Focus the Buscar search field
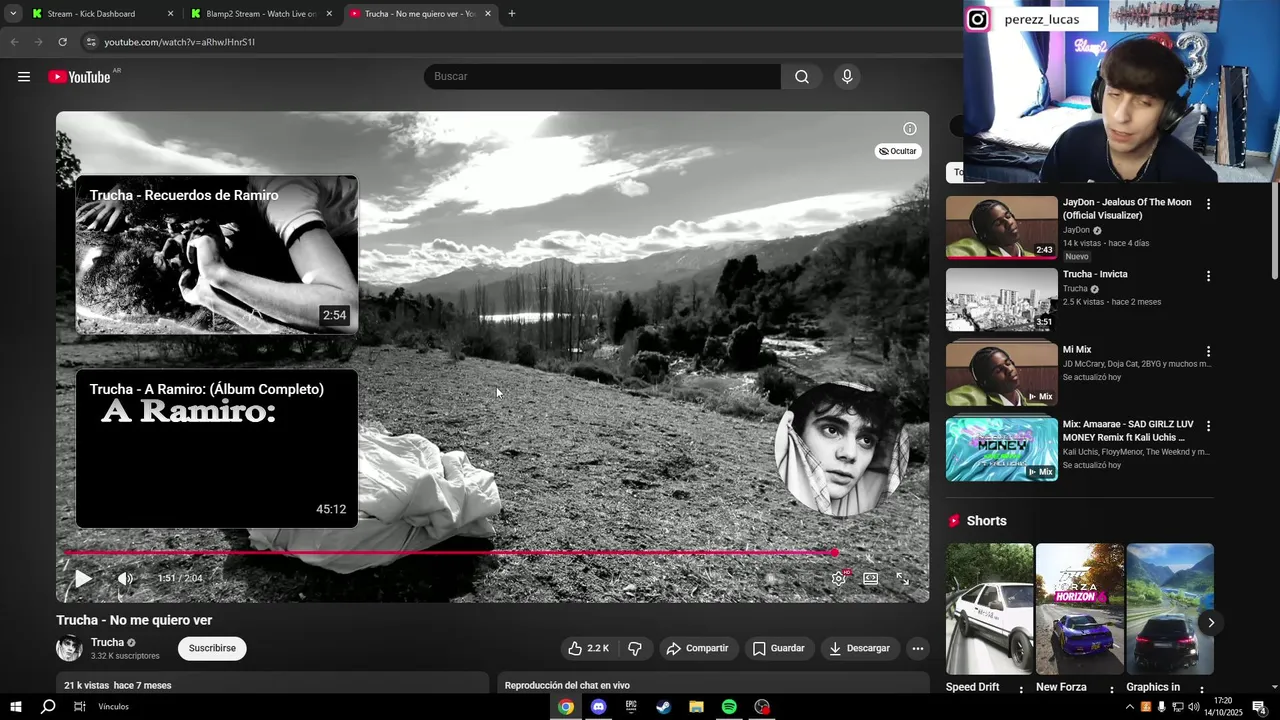 [602, 77]
